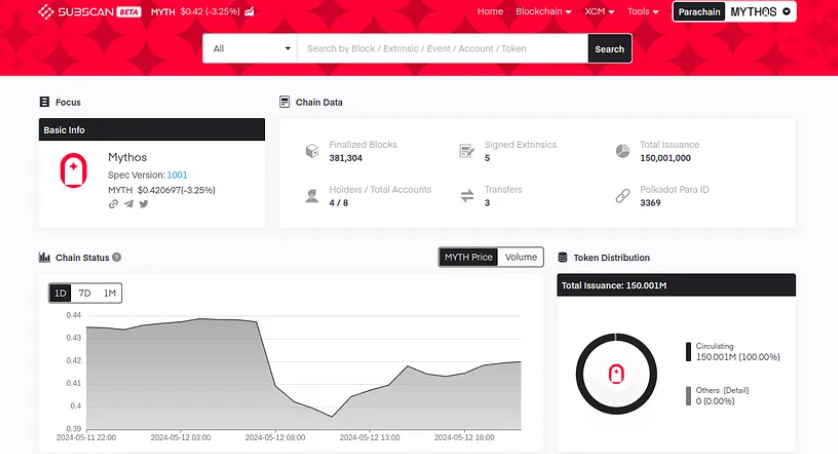Click the Holders account person icon
Viewport: 838px width, 454px height.
click(x=312, y=196)
